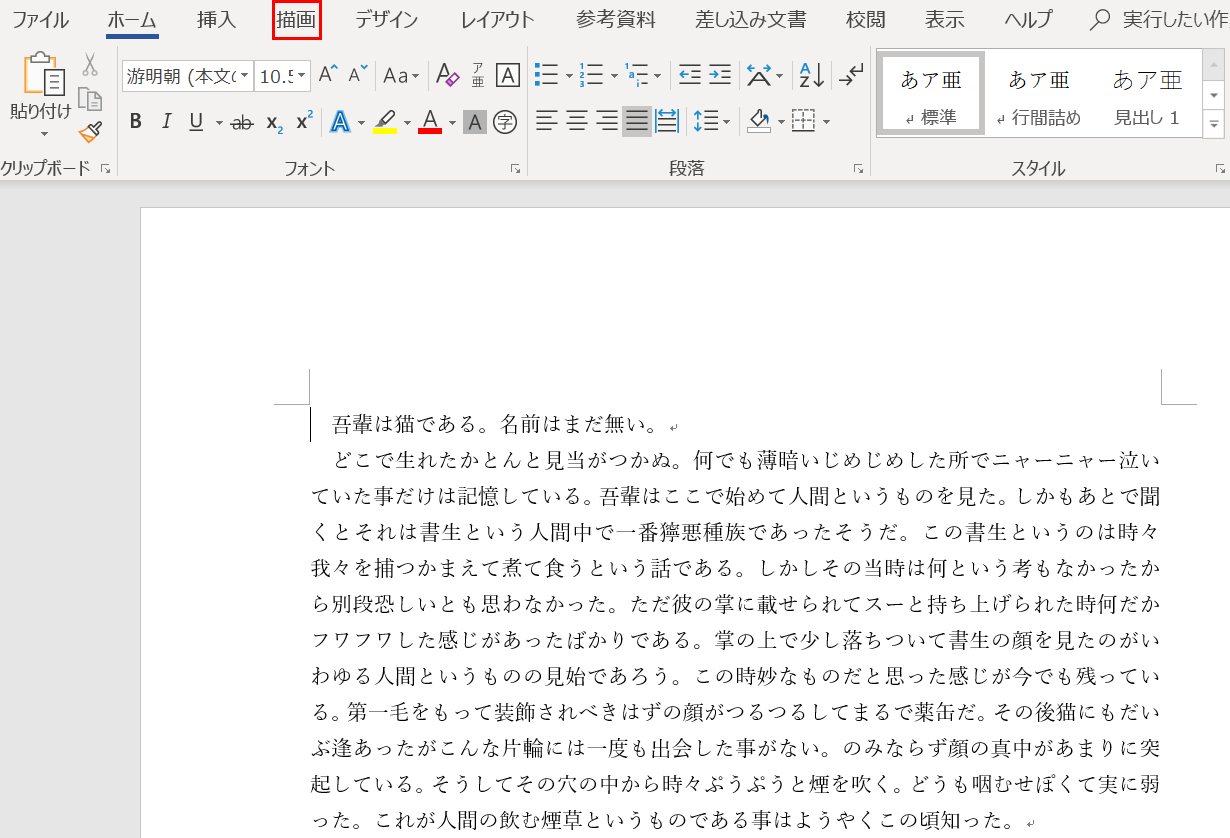Expand the styles gallery with the more button

point(1215,123)
